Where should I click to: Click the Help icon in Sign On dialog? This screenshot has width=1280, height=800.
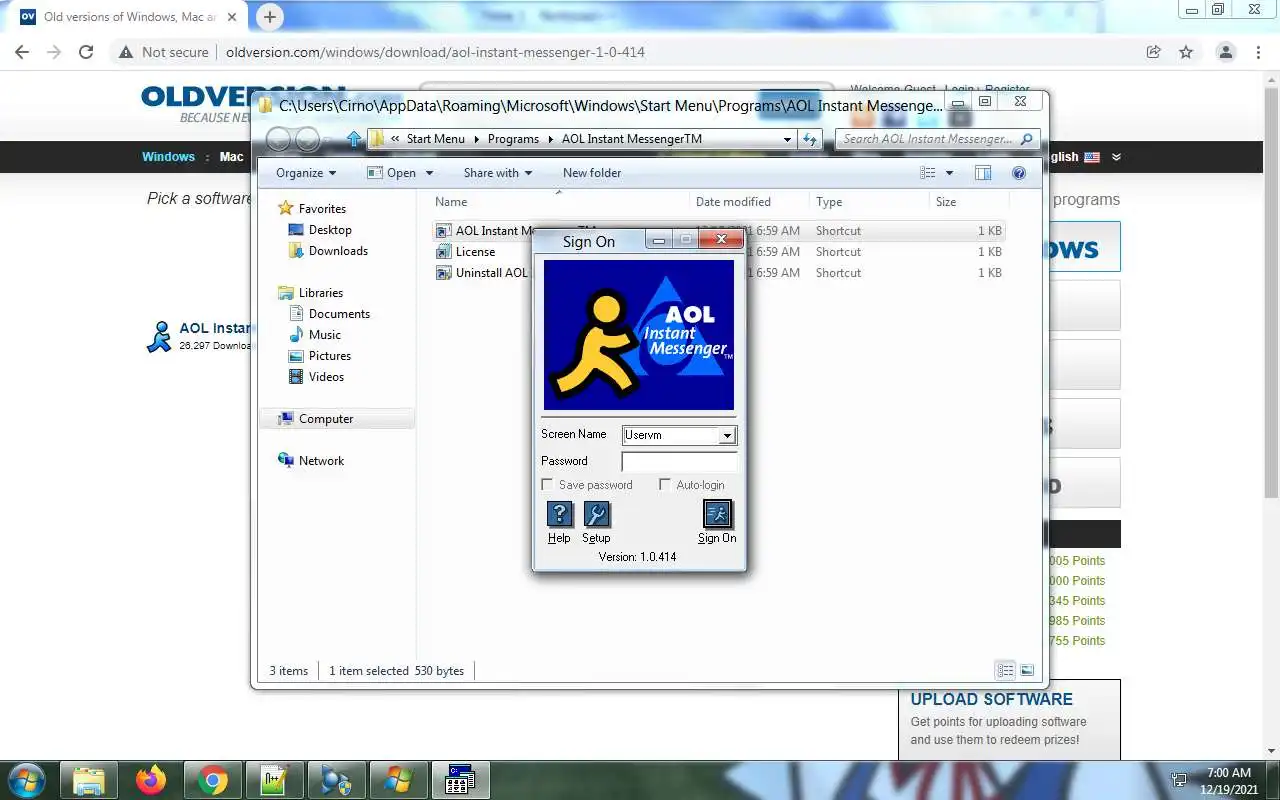click(x=559, y=514)
